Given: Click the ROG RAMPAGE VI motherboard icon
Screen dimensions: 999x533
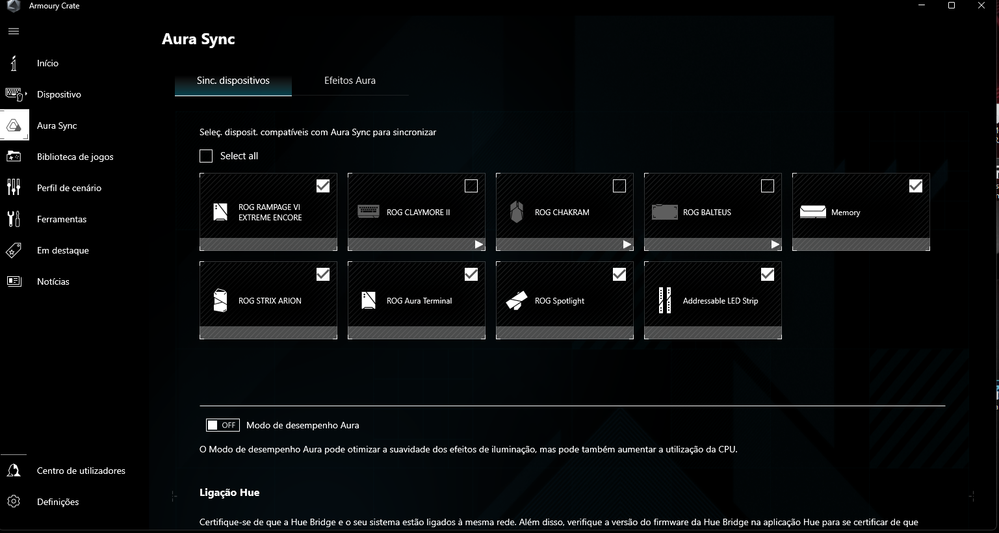Looking at the screenshot, I should point(220,212).
